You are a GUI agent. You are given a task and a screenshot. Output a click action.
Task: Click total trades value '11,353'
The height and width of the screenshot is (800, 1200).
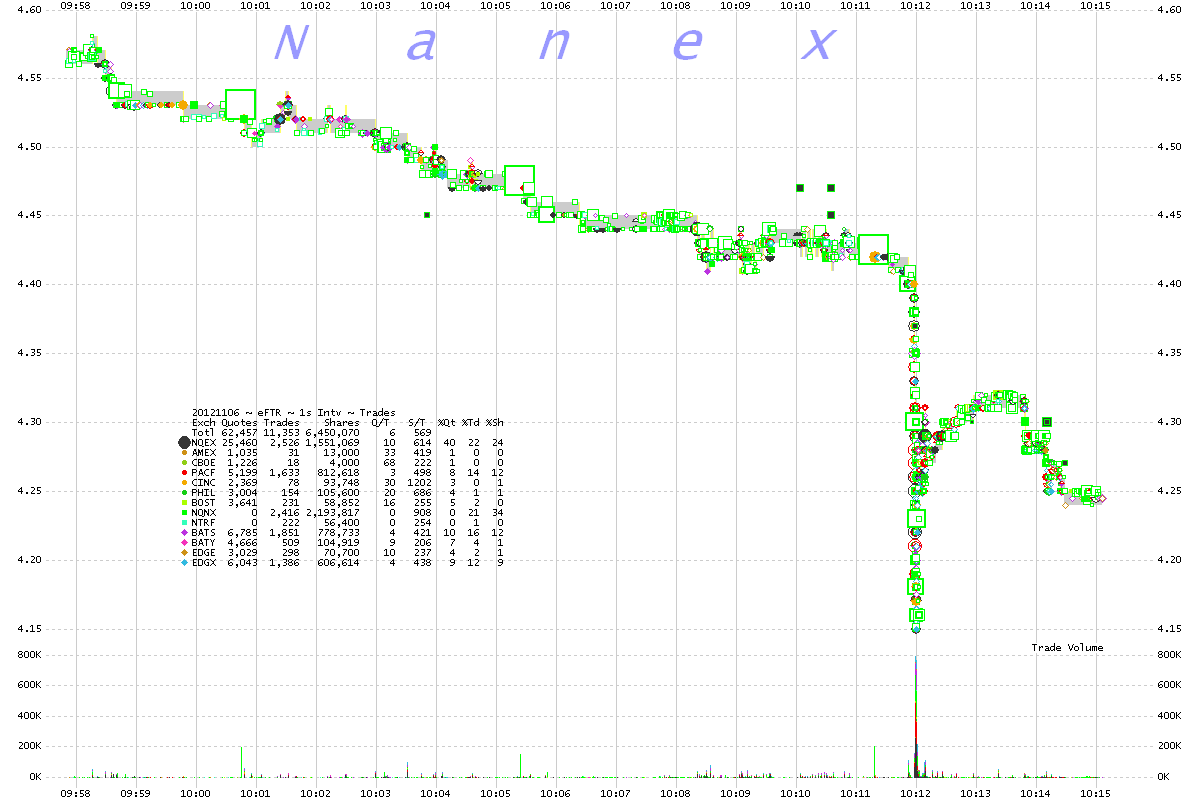pos(281,432)
